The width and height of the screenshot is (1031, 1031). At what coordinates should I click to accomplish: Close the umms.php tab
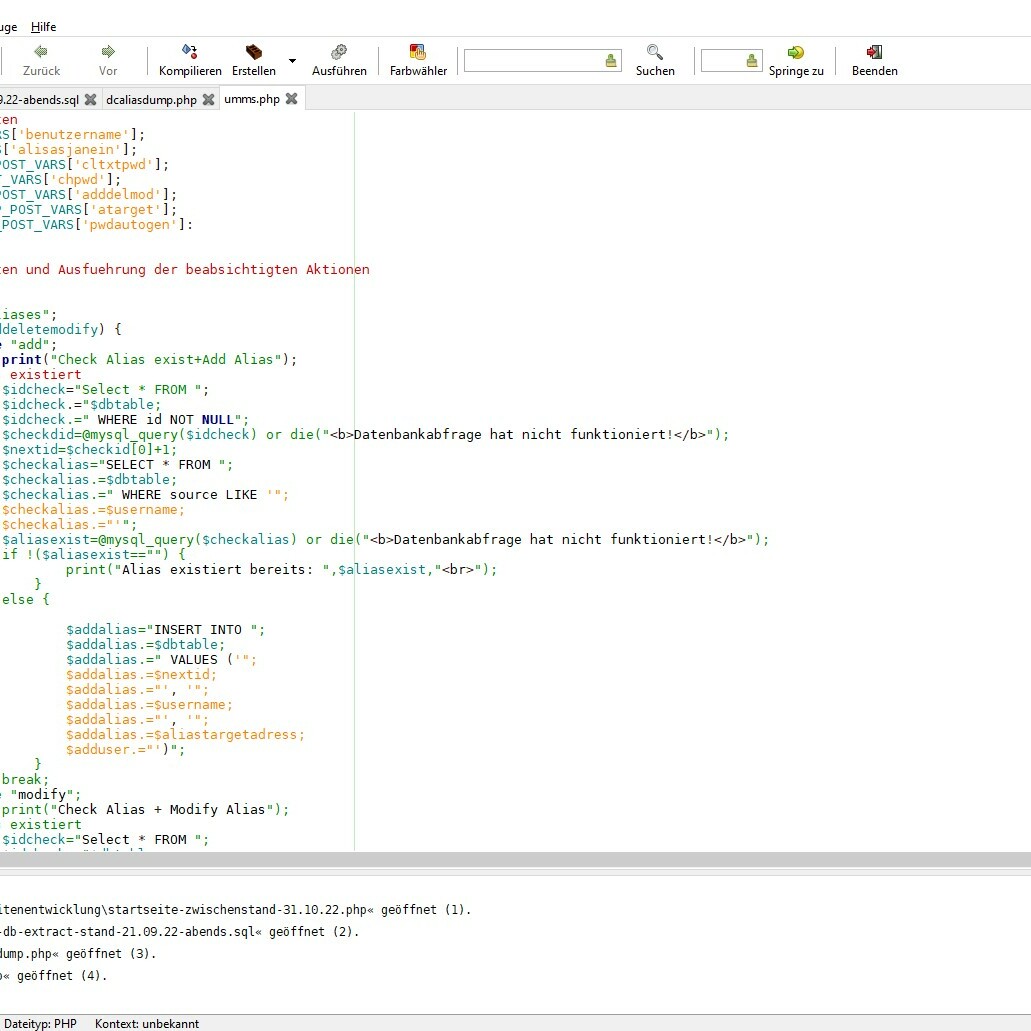click(x=291, y=99)
